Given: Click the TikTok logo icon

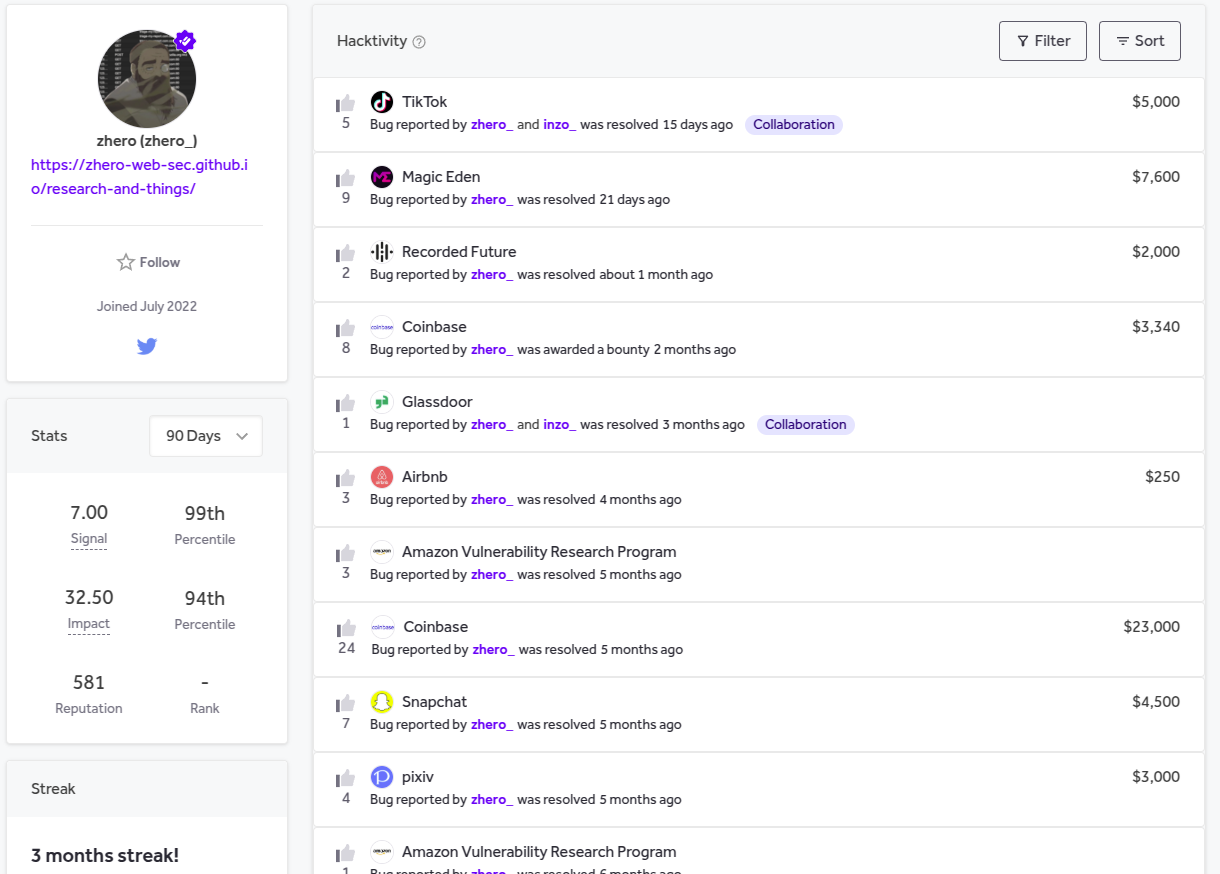Looking at the screenshot, I should coord(382,102).
